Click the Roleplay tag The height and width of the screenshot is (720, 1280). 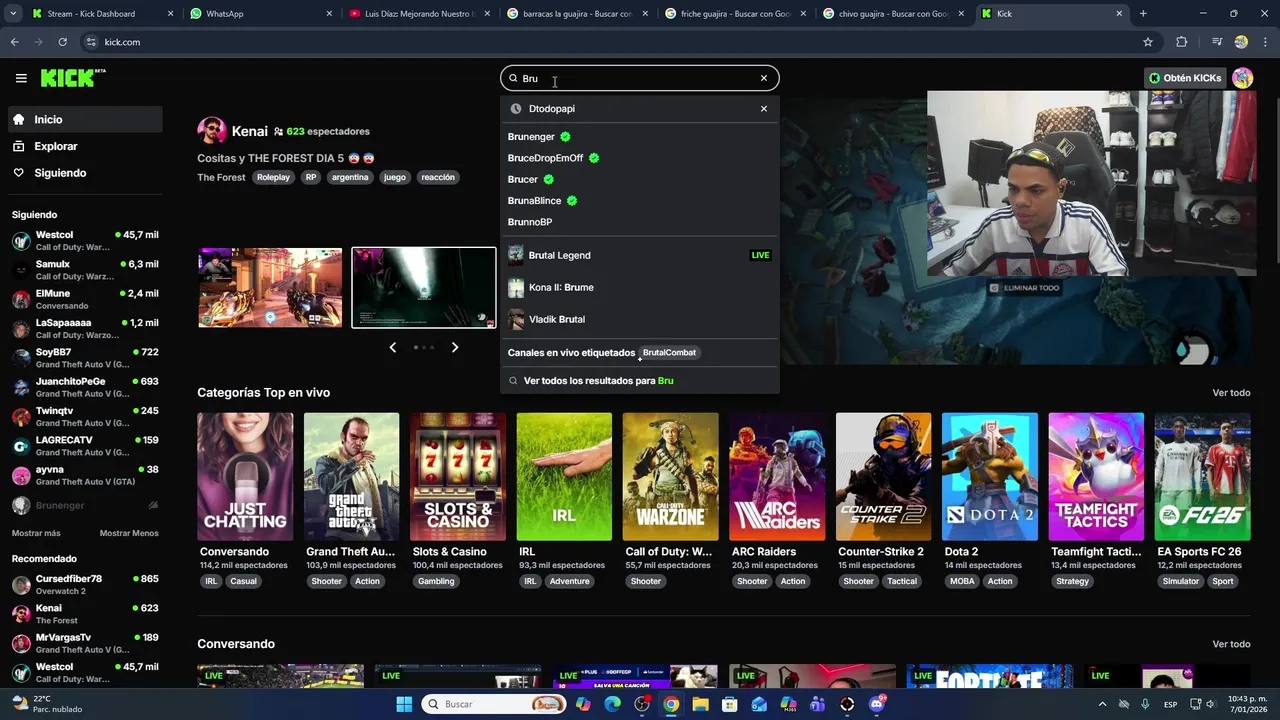click(273, 177)
